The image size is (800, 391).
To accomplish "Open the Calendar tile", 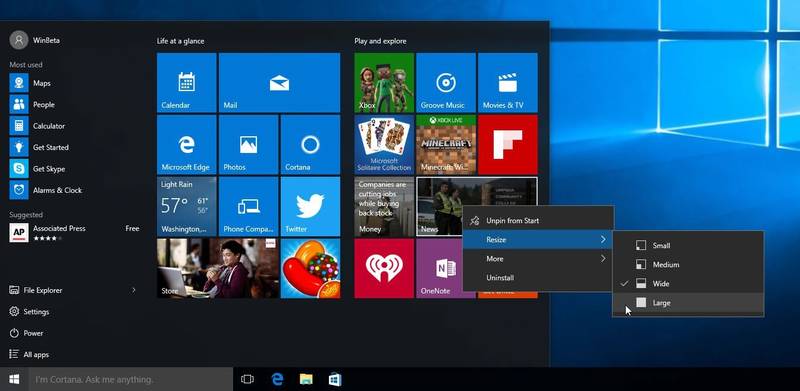I will [x=186, y=83].
